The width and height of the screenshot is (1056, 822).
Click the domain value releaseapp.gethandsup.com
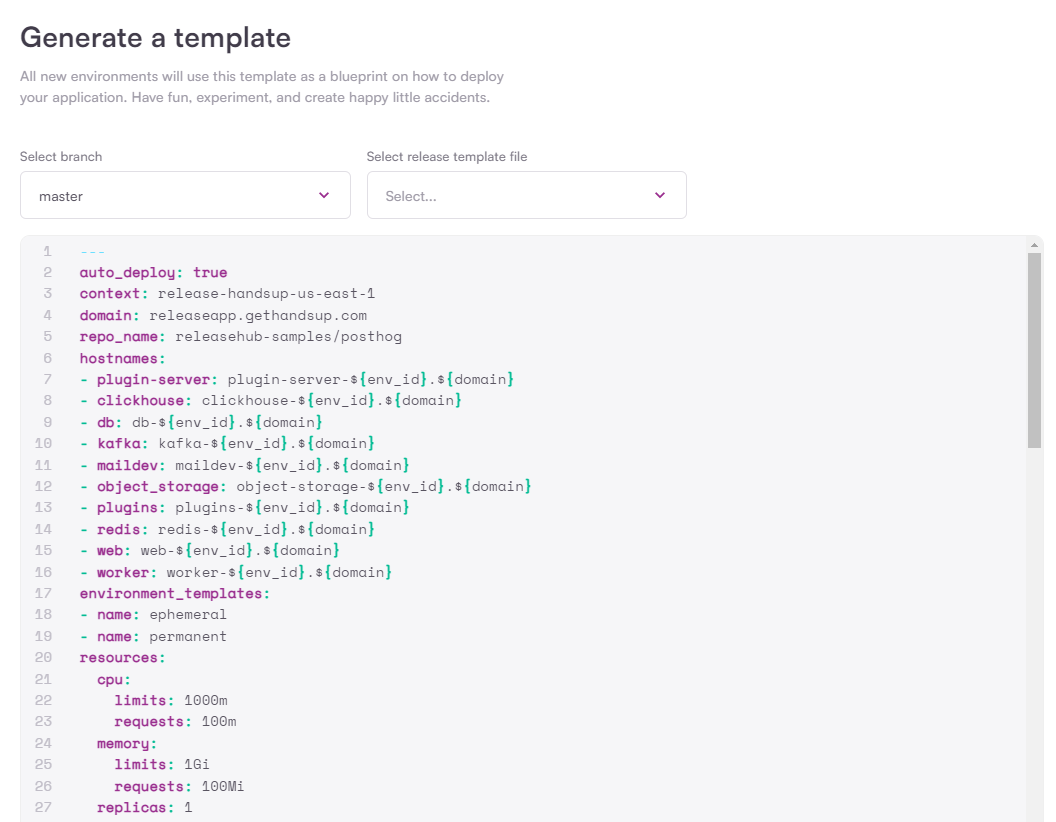point(258,315)
